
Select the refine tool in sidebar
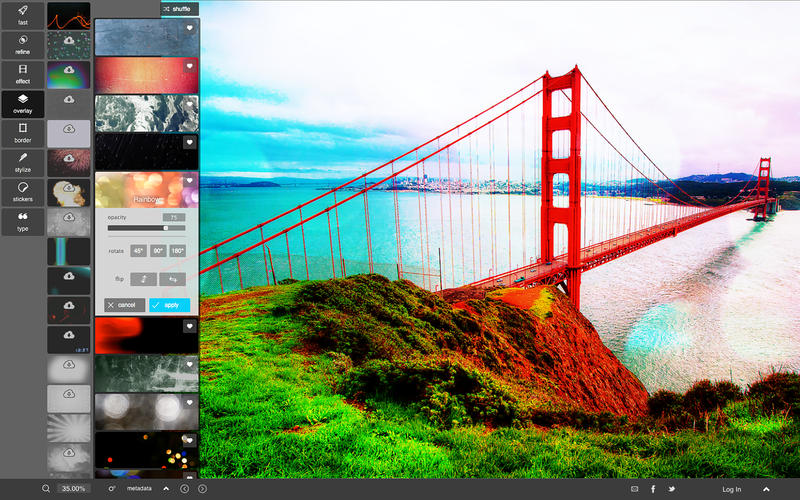[22, 44]
